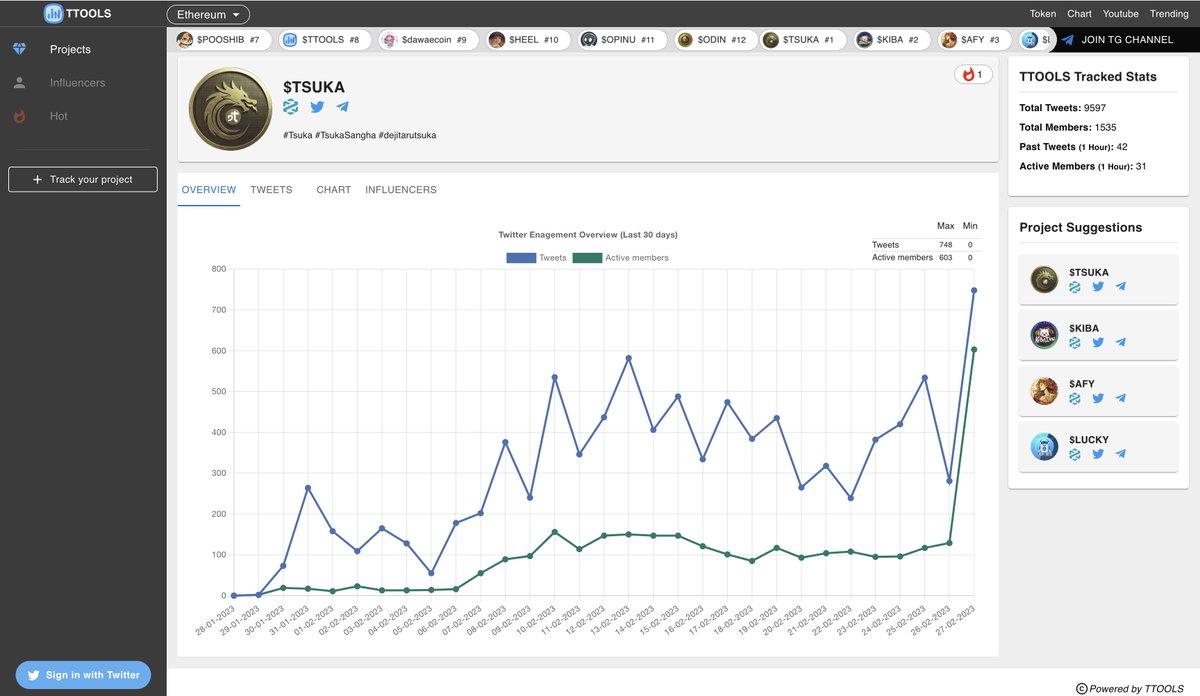Click the Tweets peak point on 27-02-2023
This screenshot has height=696, width=1200.
click(974, 291)
